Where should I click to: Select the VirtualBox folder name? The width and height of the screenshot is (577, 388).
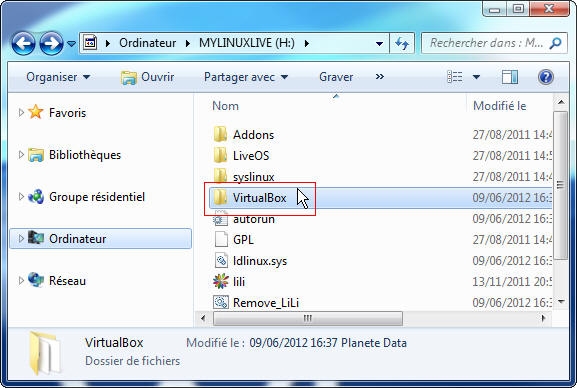[259, 198]
